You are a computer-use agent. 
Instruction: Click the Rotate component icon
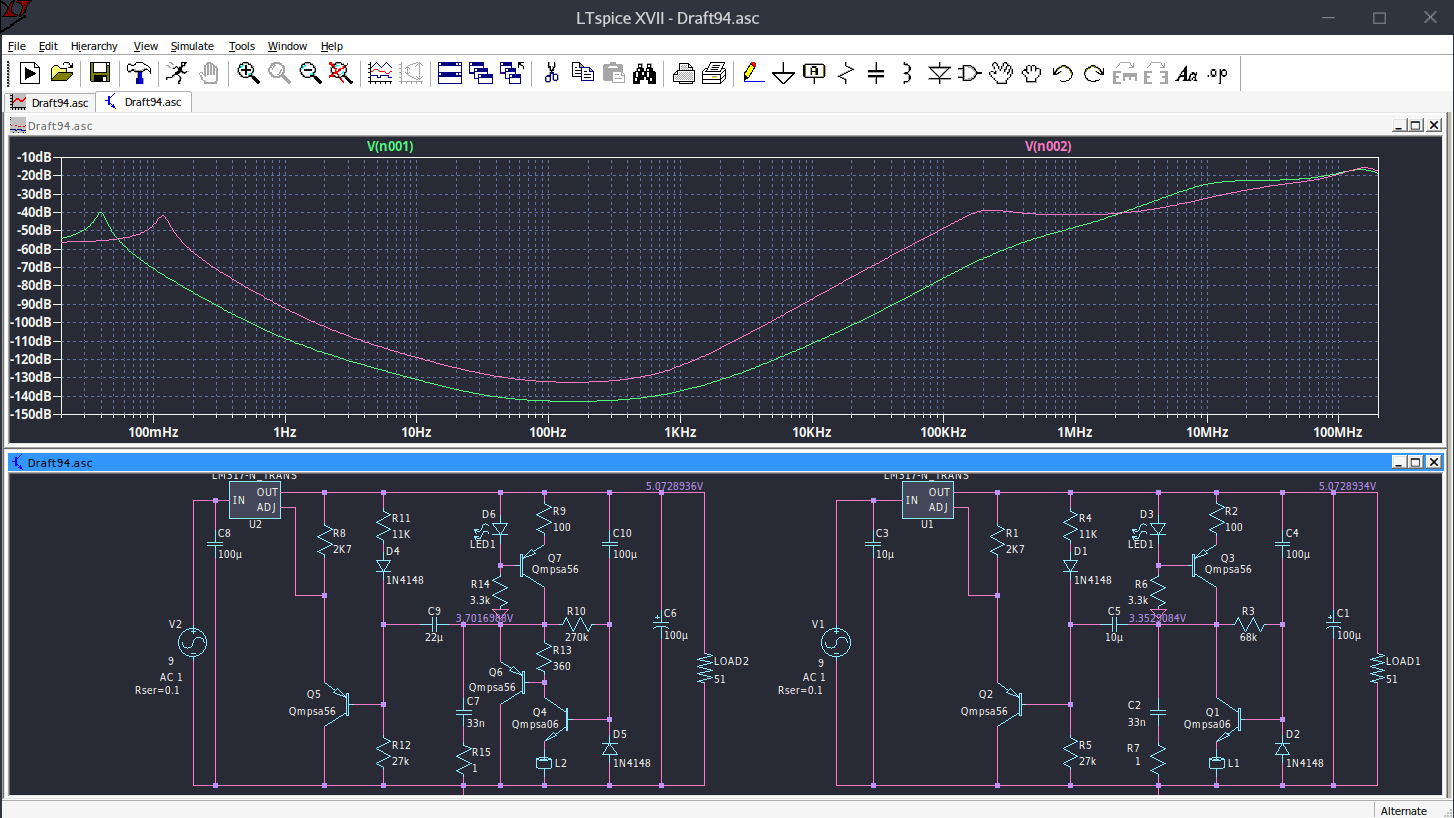coord(1125,73)
